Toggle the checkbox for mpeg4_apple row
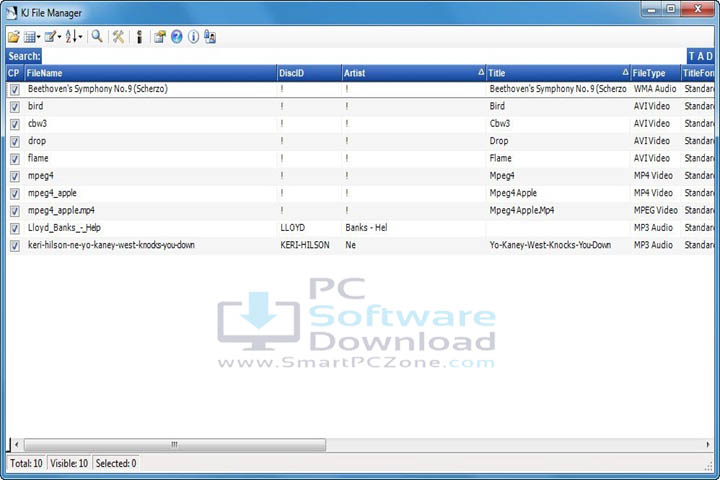Viewport: 720px width, 480px height. 15,194
